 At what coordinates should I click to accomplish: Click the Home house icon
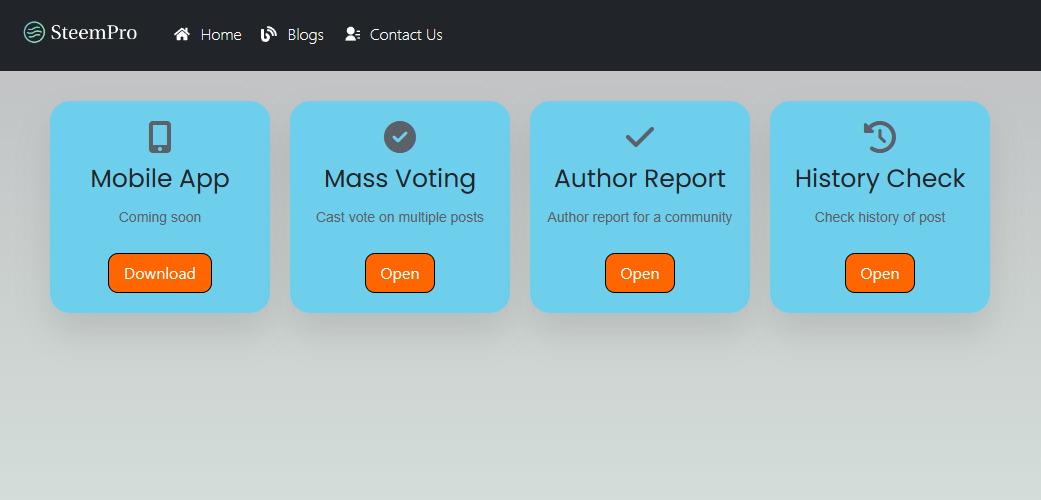point(182,34)
